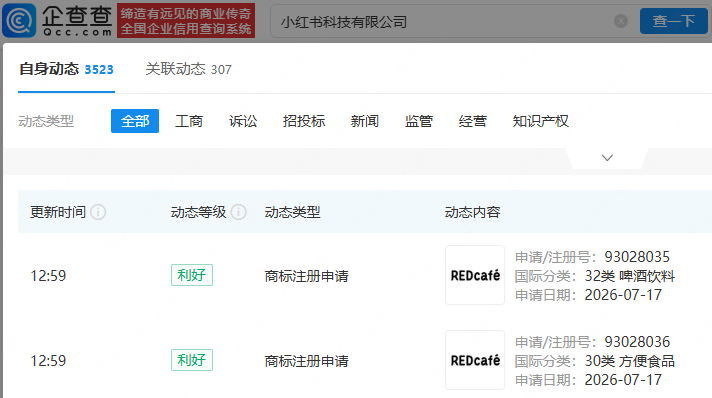Click application date in 93028035 row

click(623, 295)
